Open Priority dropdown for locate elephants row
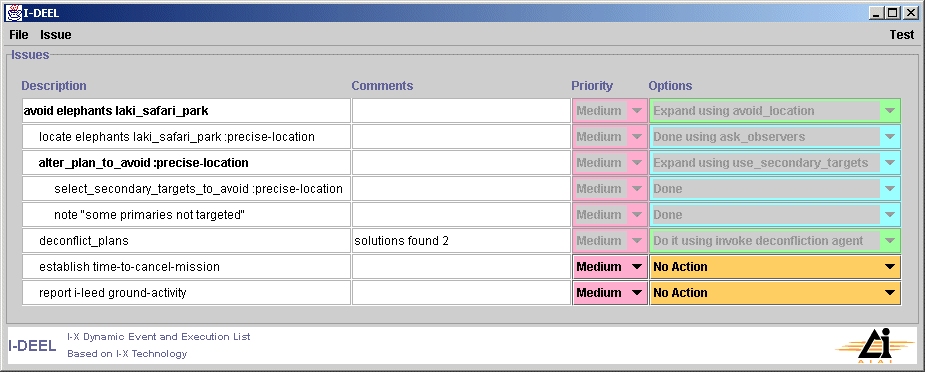The height and width of the screenshot is (372, 925). [x=609, y=137]
